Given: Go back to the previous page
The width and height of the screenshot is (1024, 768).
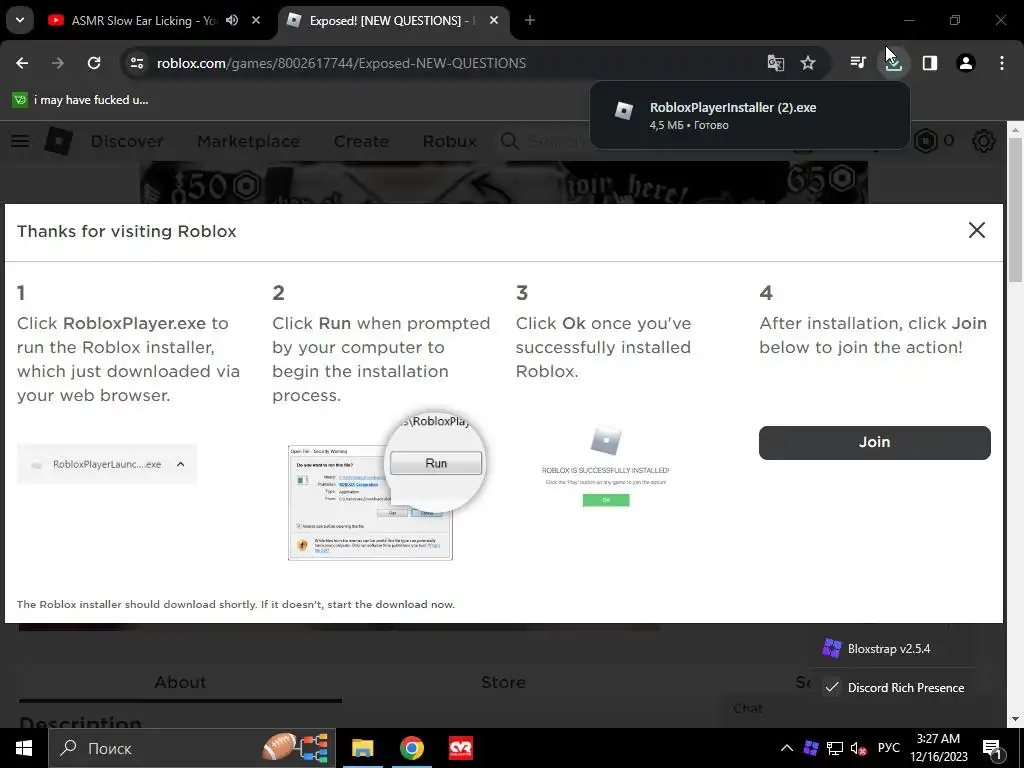Looking at the screenshot, I should tap(22, 63).
